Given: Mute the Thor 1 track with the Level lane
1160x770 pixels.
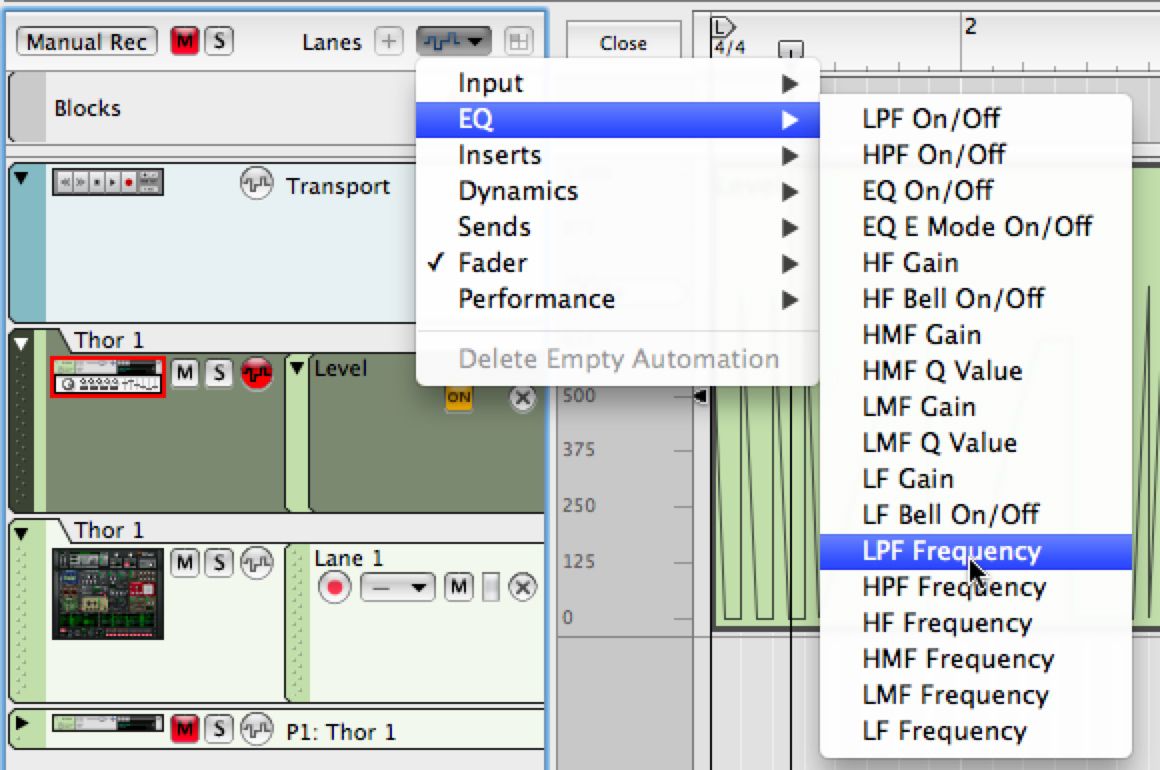Looking at the screenshot, I should tap(185, 373).
